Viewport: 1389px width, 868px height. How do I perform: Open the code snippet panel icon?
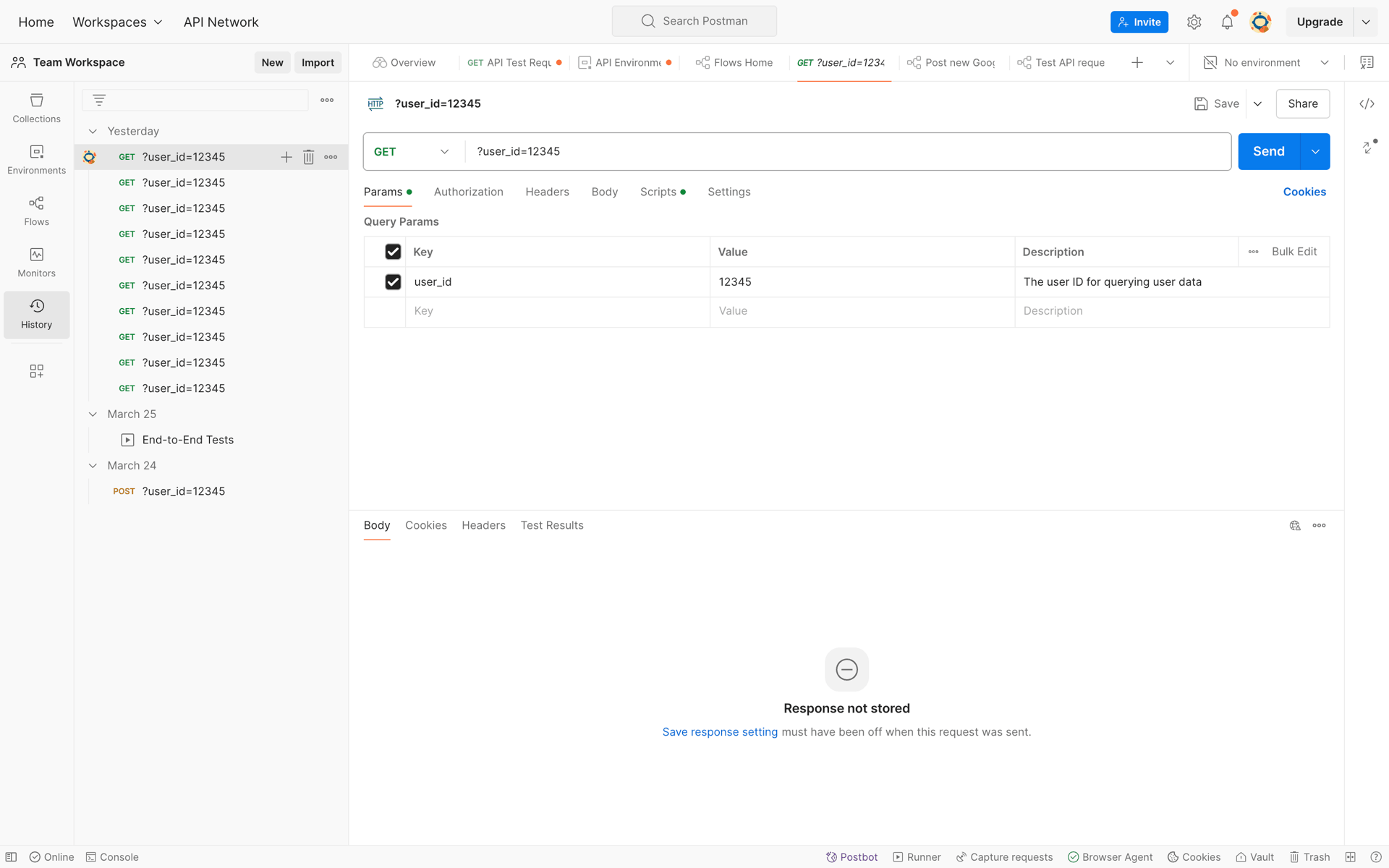click(x=1367, y=103)
